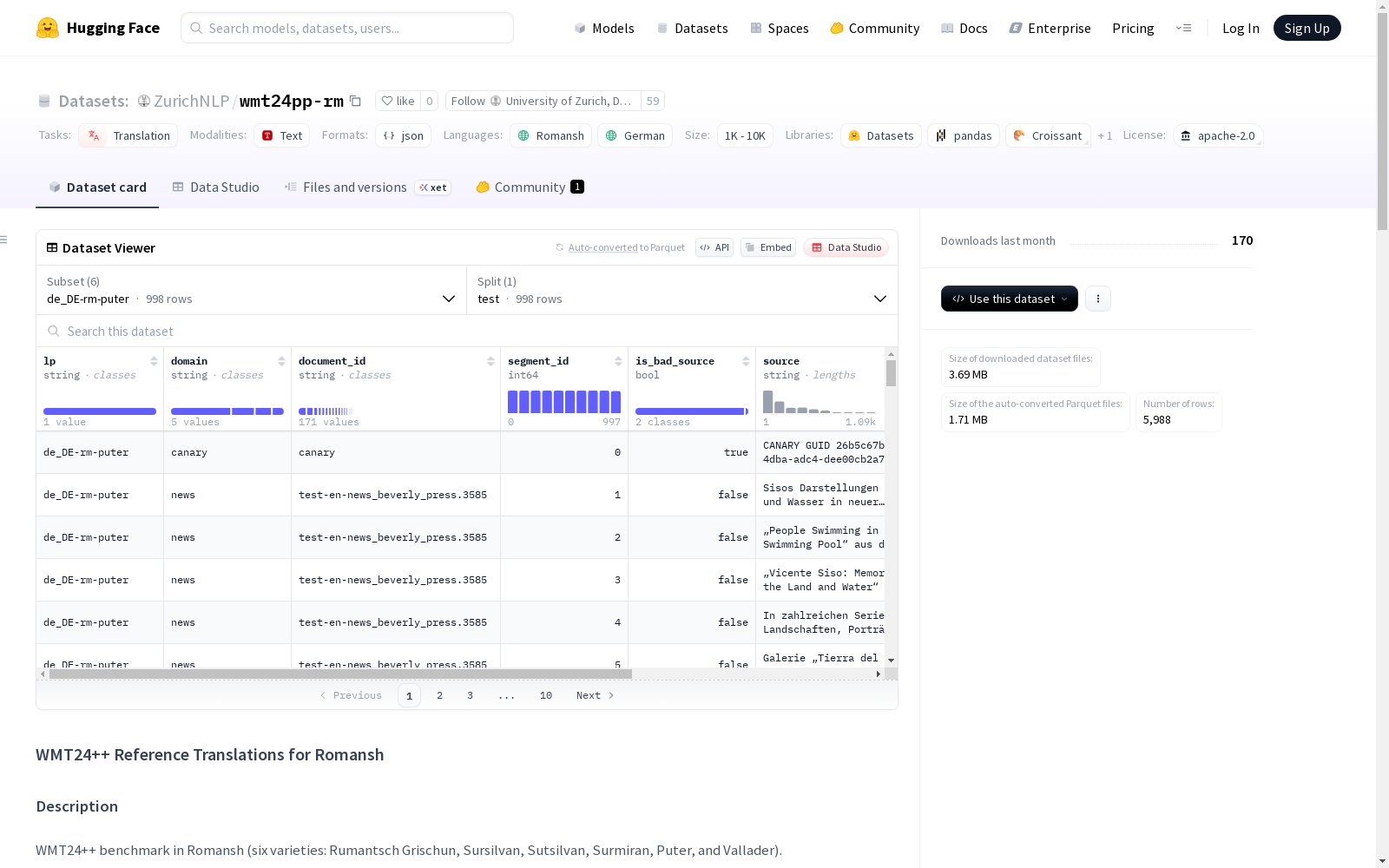This screenshot has width=1389, height=868.
Task: Click the Sign Up button
Action: click(x=1307, y=28)
